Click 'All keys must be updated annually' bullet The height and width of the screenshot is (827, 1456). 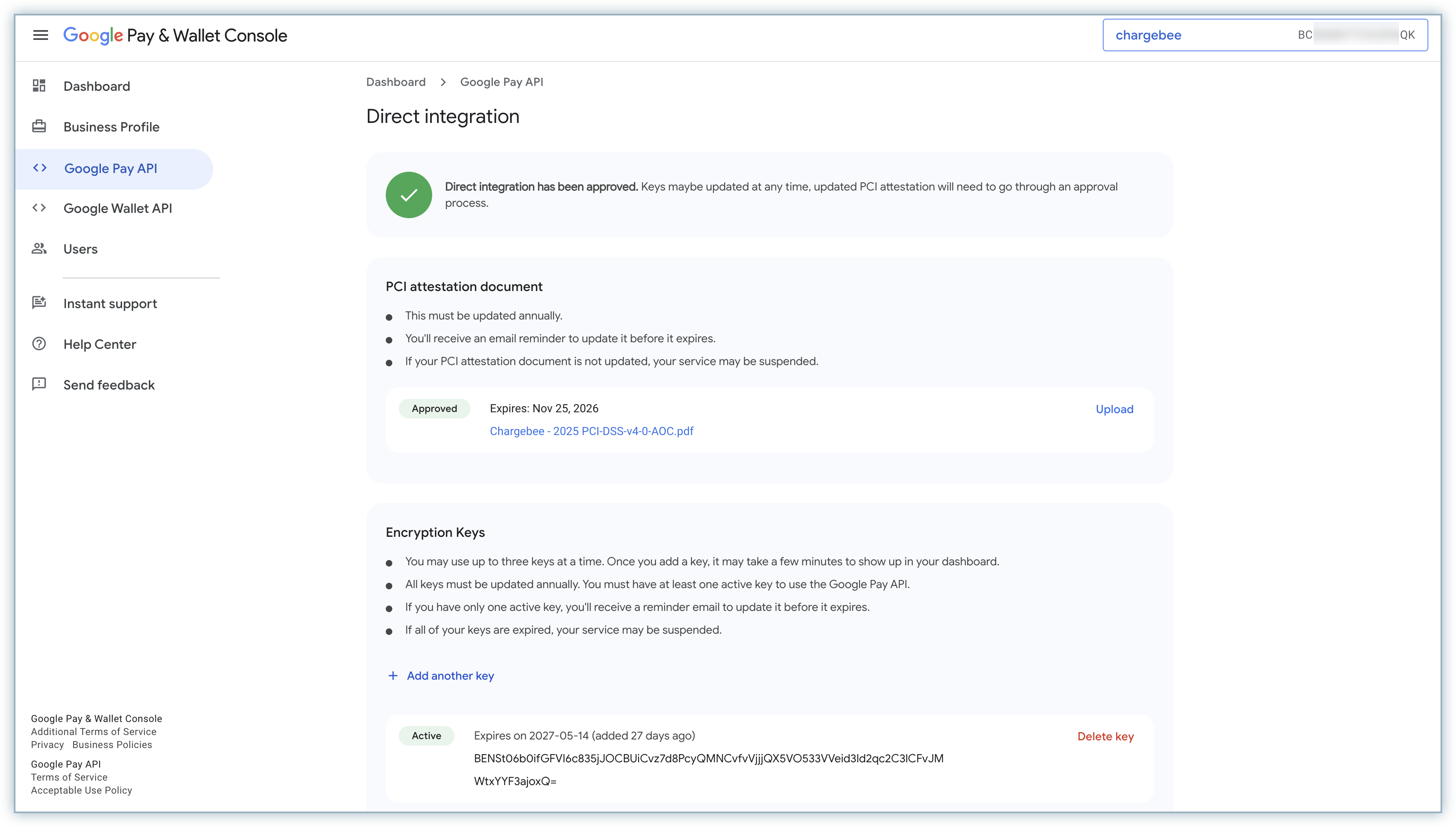pos(657,584)
